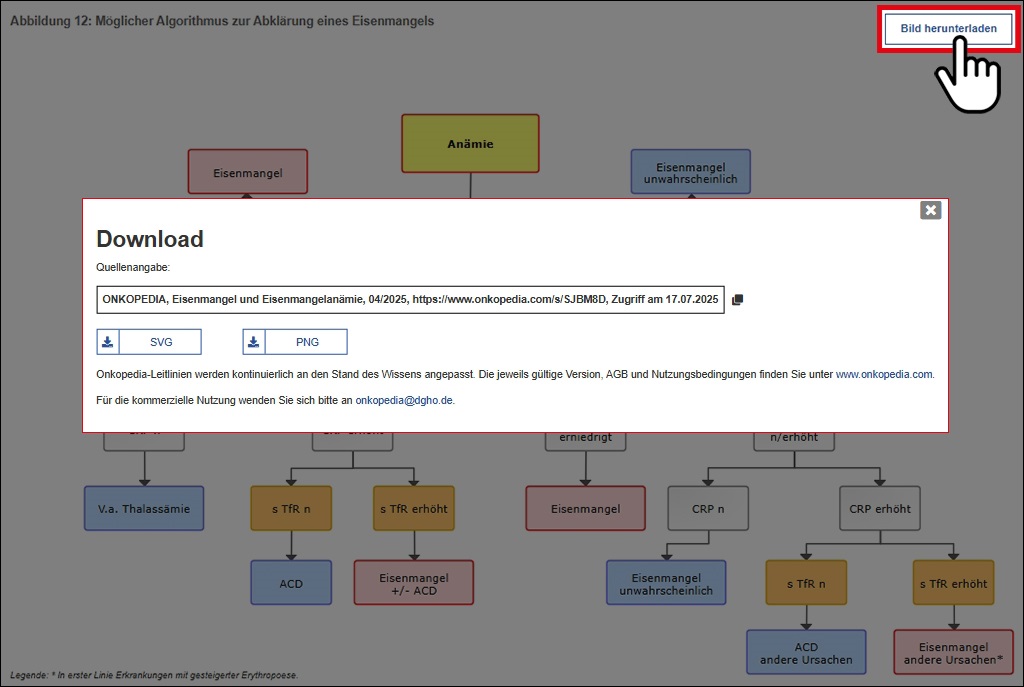Image resolution: width=1024 pixels, height=687 pixels.
Task: Select the Quellenangabe citation text field
Action: (x=410, y=299)
